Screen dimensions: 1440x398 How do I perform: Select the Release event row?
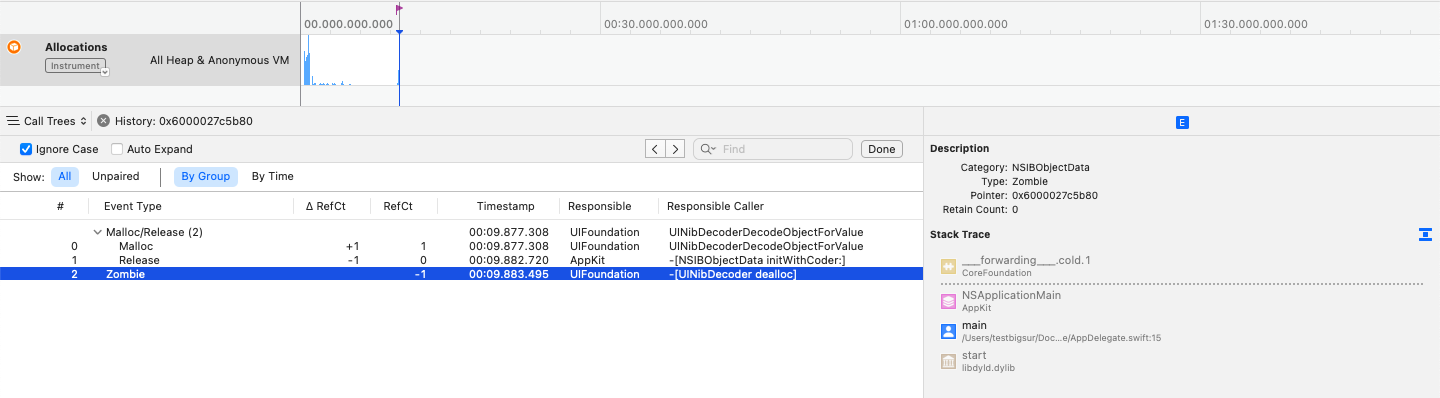pyautogui.click(x=461, y=260)
